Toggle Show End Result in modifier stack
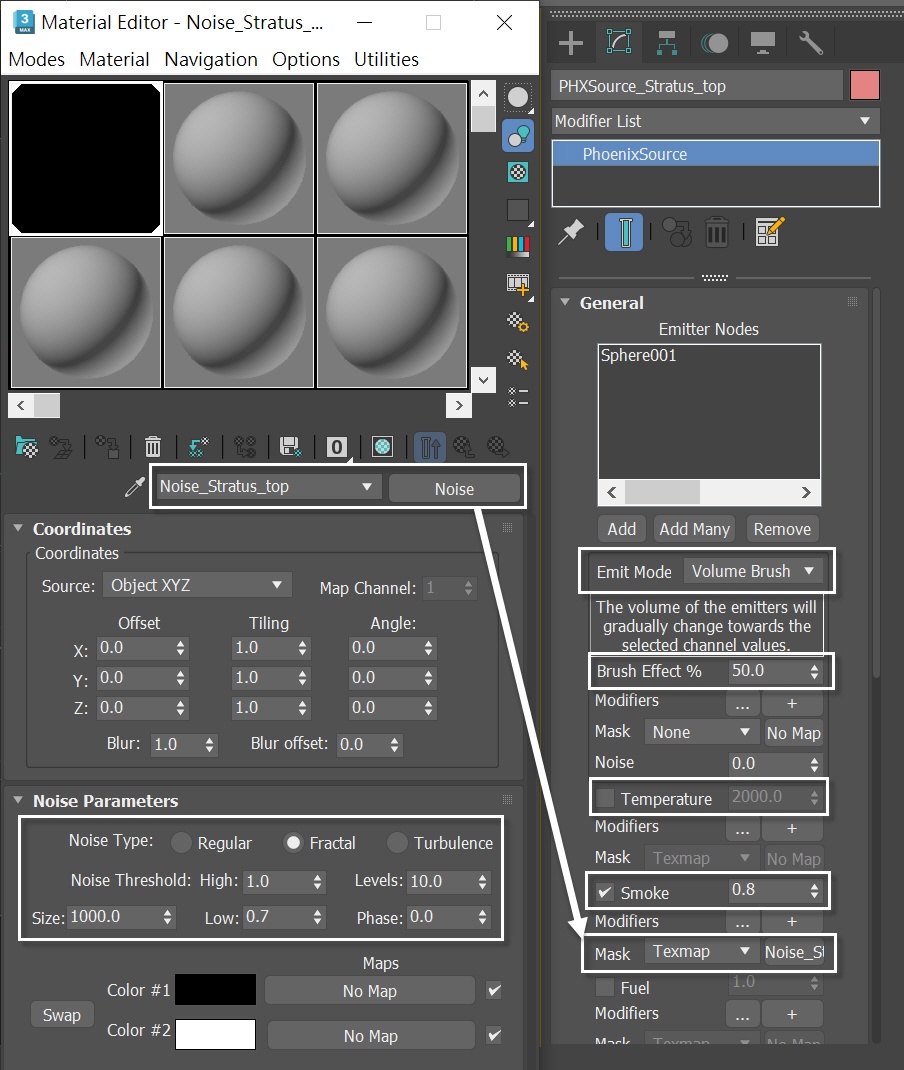Screen dimensions: 904x1070 (624, 232)
